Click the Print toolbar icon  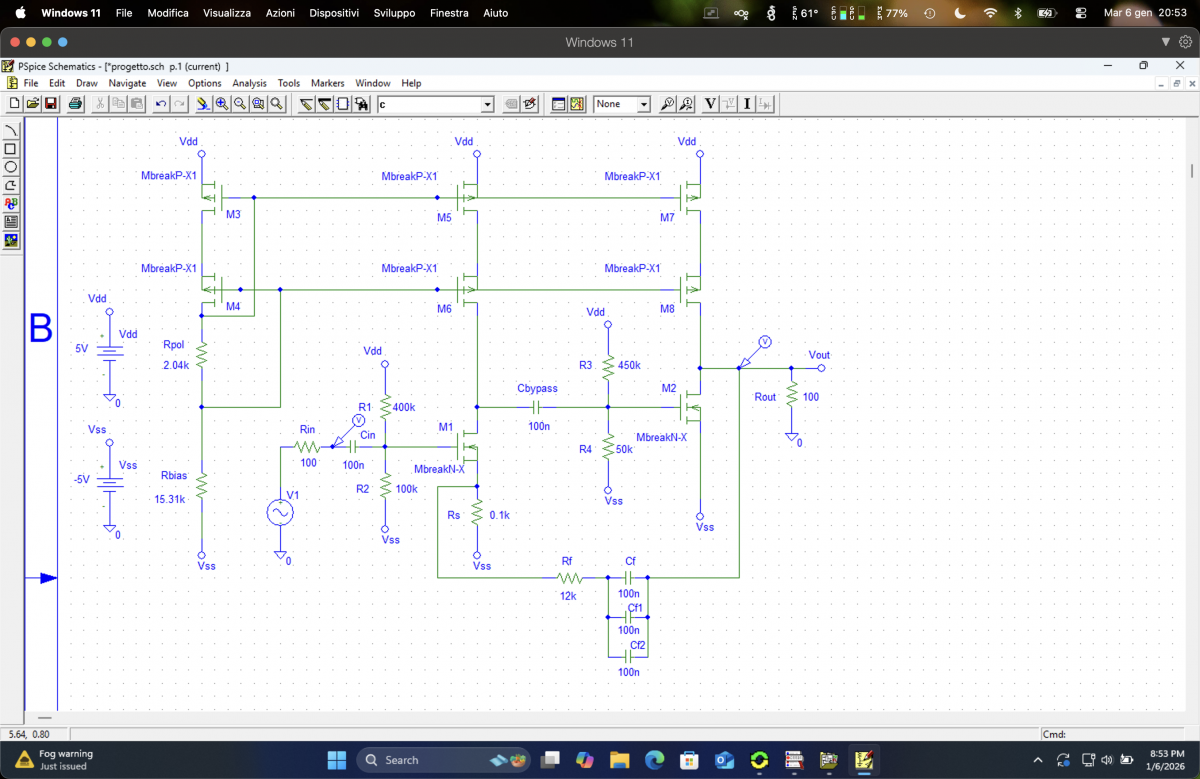click(x=75, y=104)
